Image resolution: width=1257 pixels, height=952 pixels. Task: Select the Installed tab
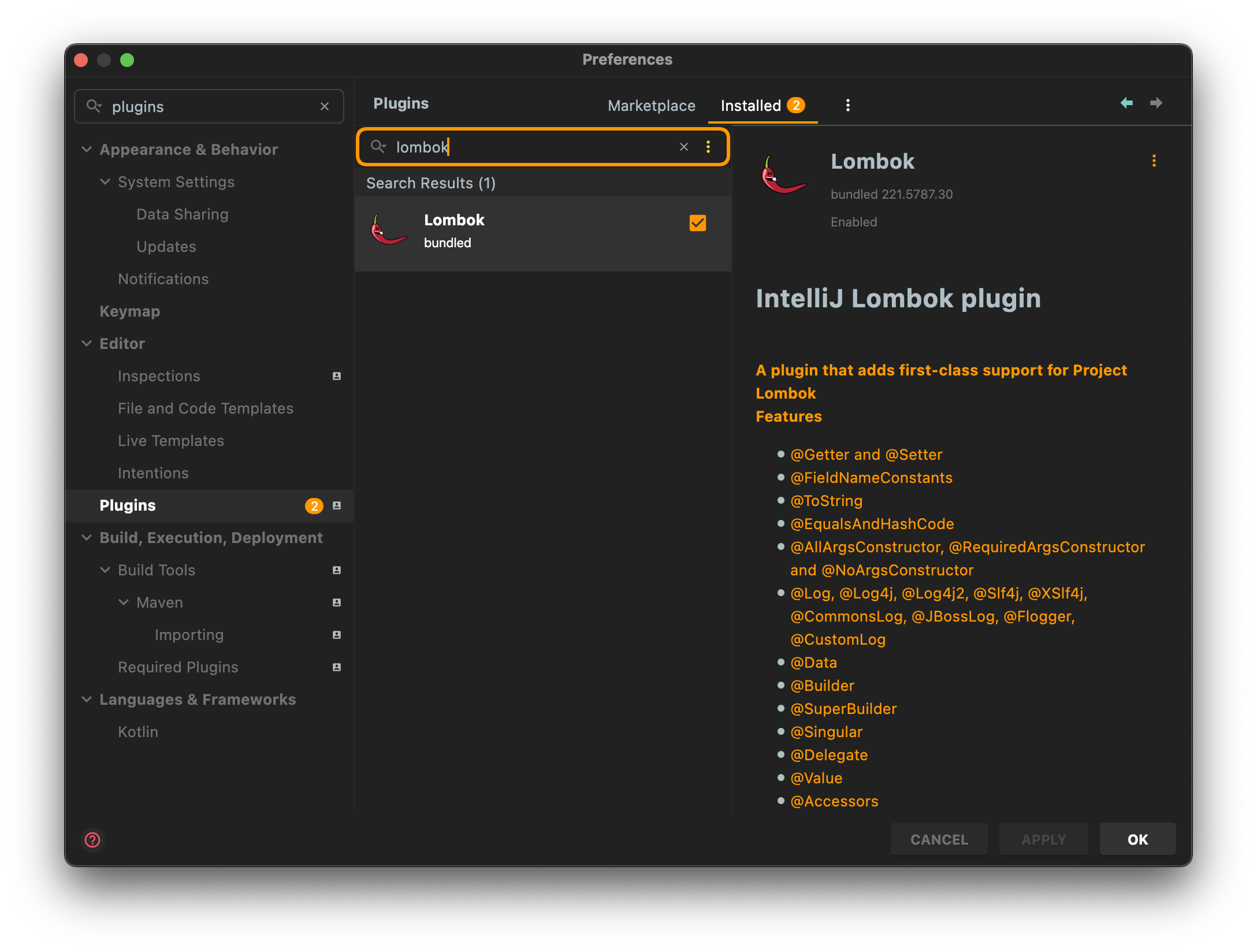(x=750, y=106)
